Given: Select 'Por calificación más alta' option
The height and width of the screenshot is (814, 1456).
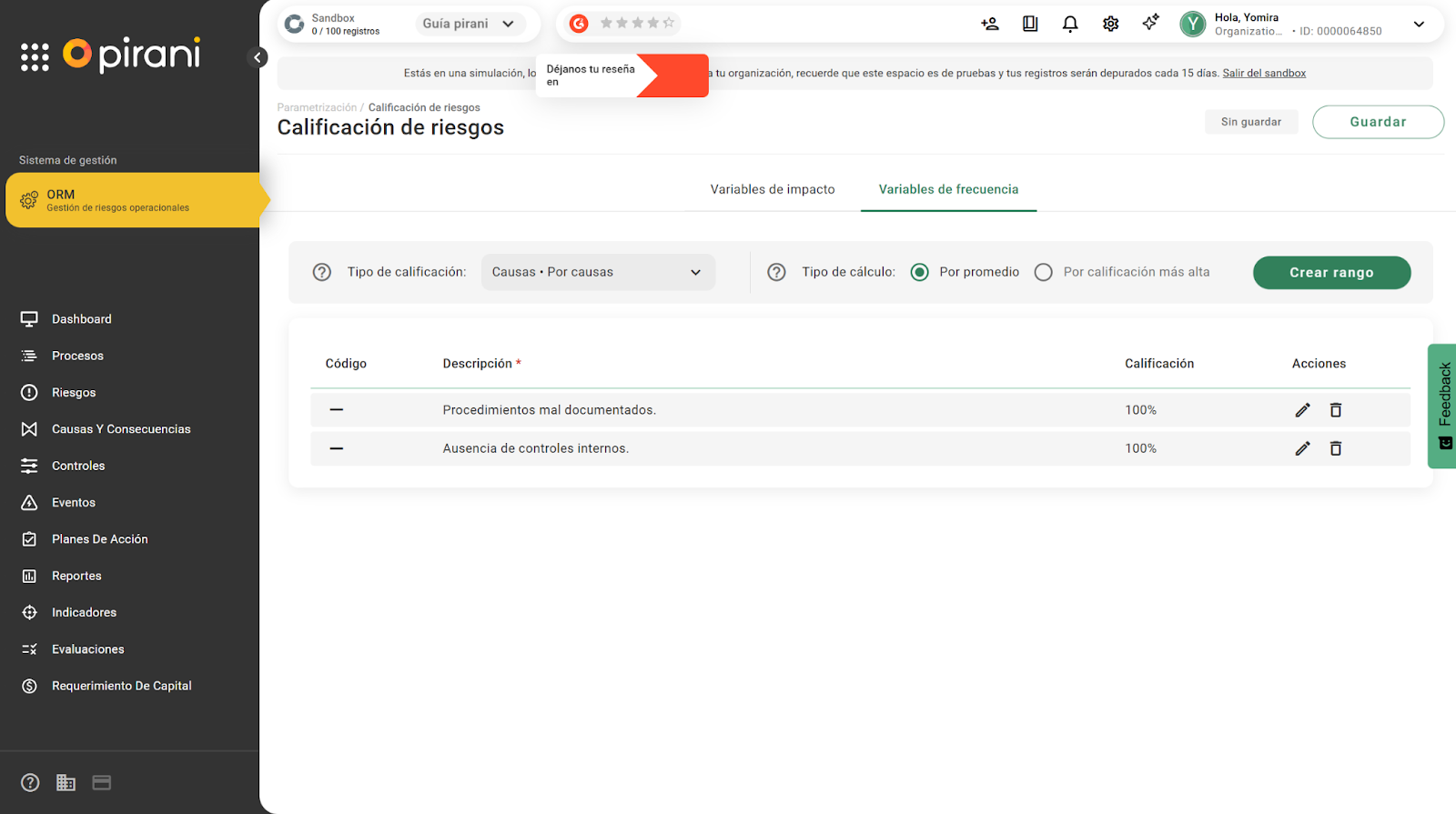Looking at the screenshot, I should click(1044, 272).
